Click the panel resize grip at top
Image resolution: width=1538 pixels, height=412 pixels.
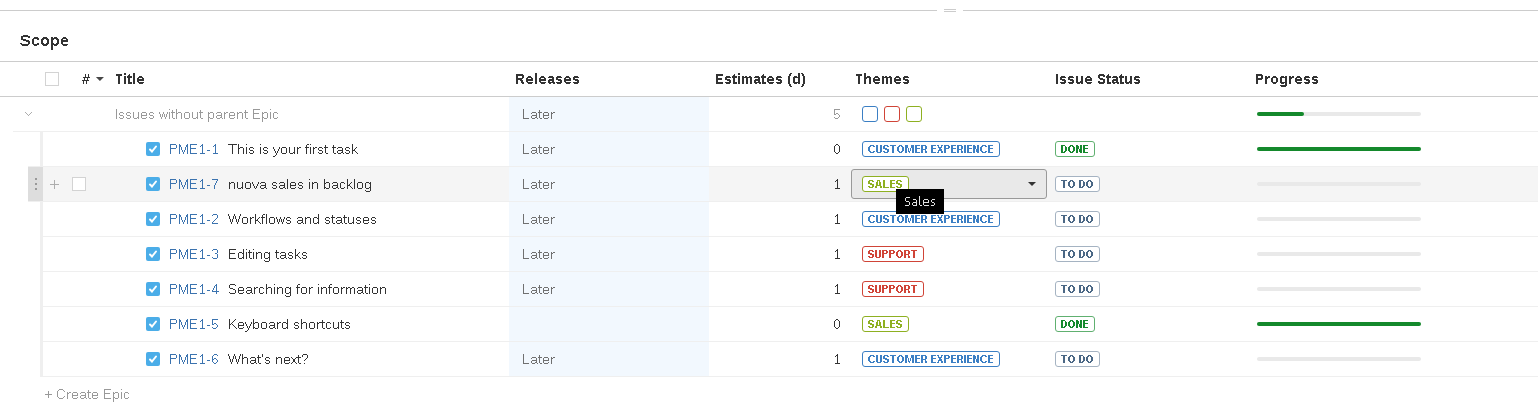(950, 10)
